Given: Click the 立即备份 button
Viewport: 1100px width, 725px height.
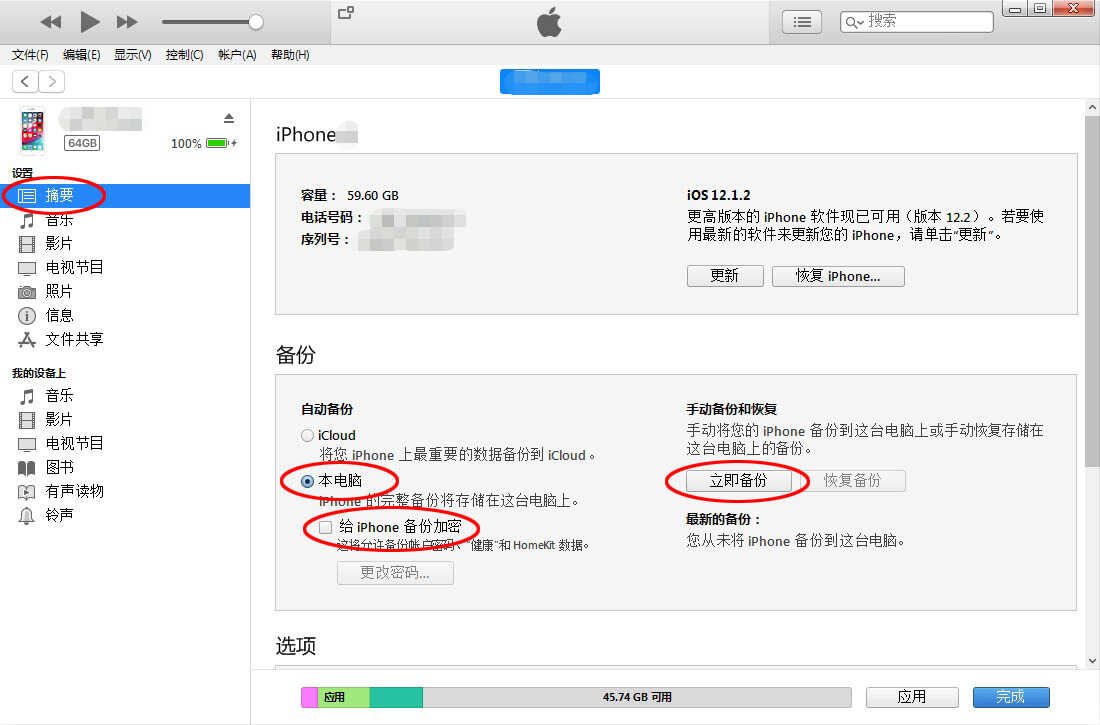Looking at the screenshot, I should coord(739,481).
